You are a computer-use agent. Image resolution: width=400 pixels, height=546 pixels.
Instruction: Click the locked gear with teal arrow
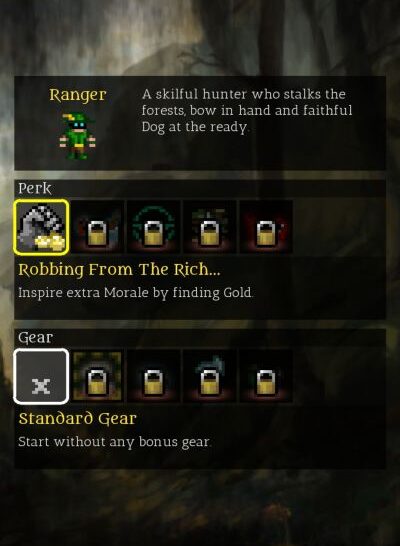[210, 376]
